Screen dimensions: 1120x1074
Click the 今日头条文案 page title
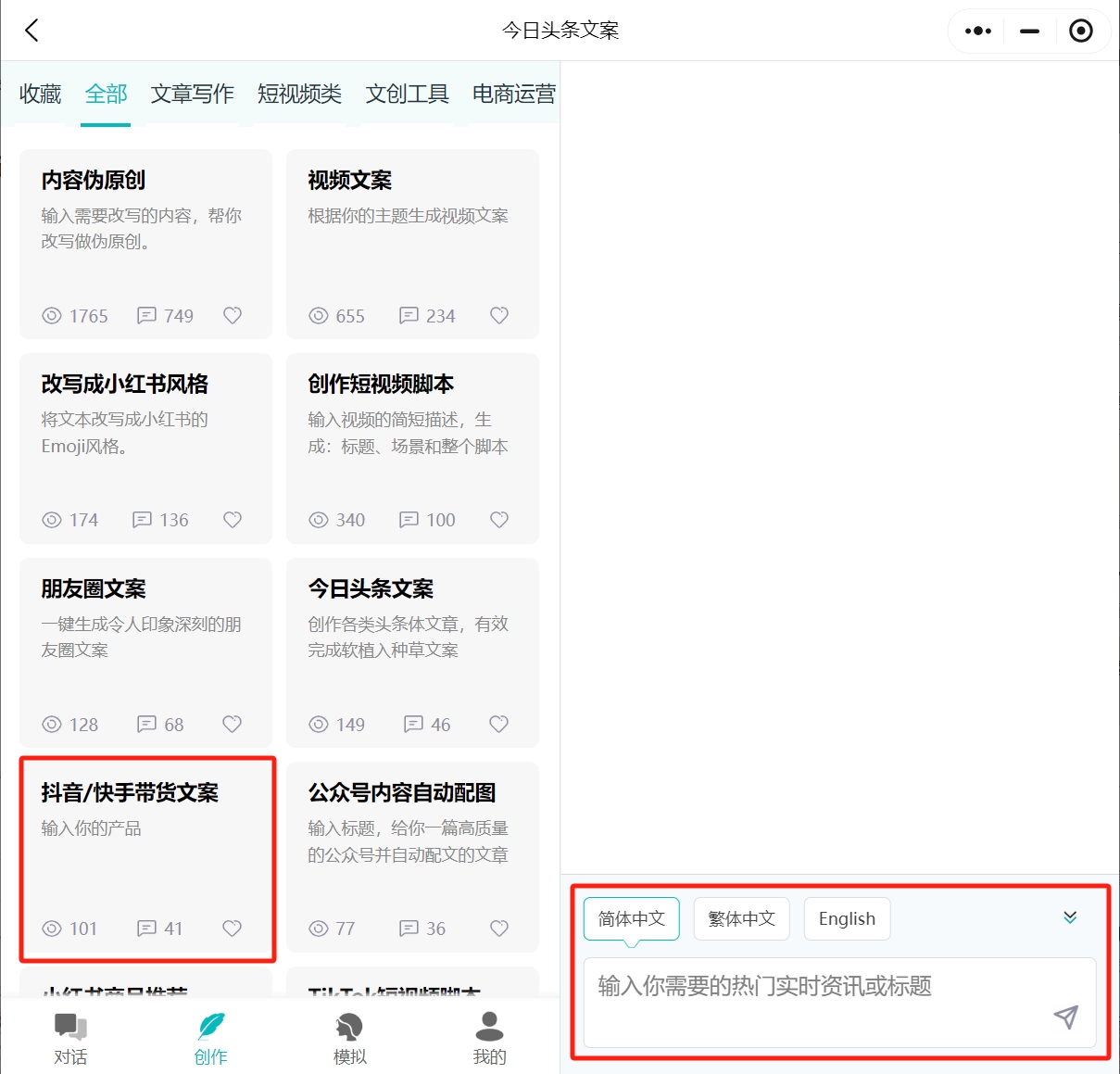560,31
